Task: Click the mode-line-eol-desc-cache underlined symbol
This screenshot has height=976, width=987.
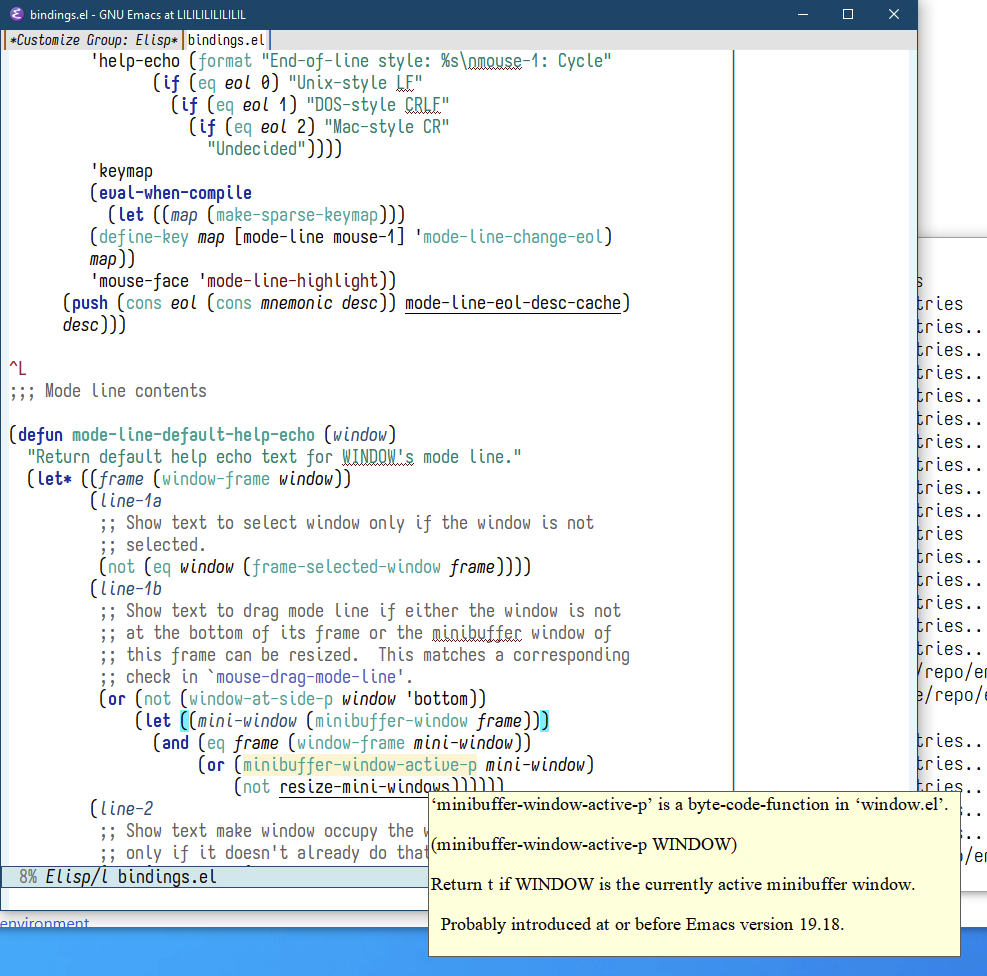Action: coord(515,303)
